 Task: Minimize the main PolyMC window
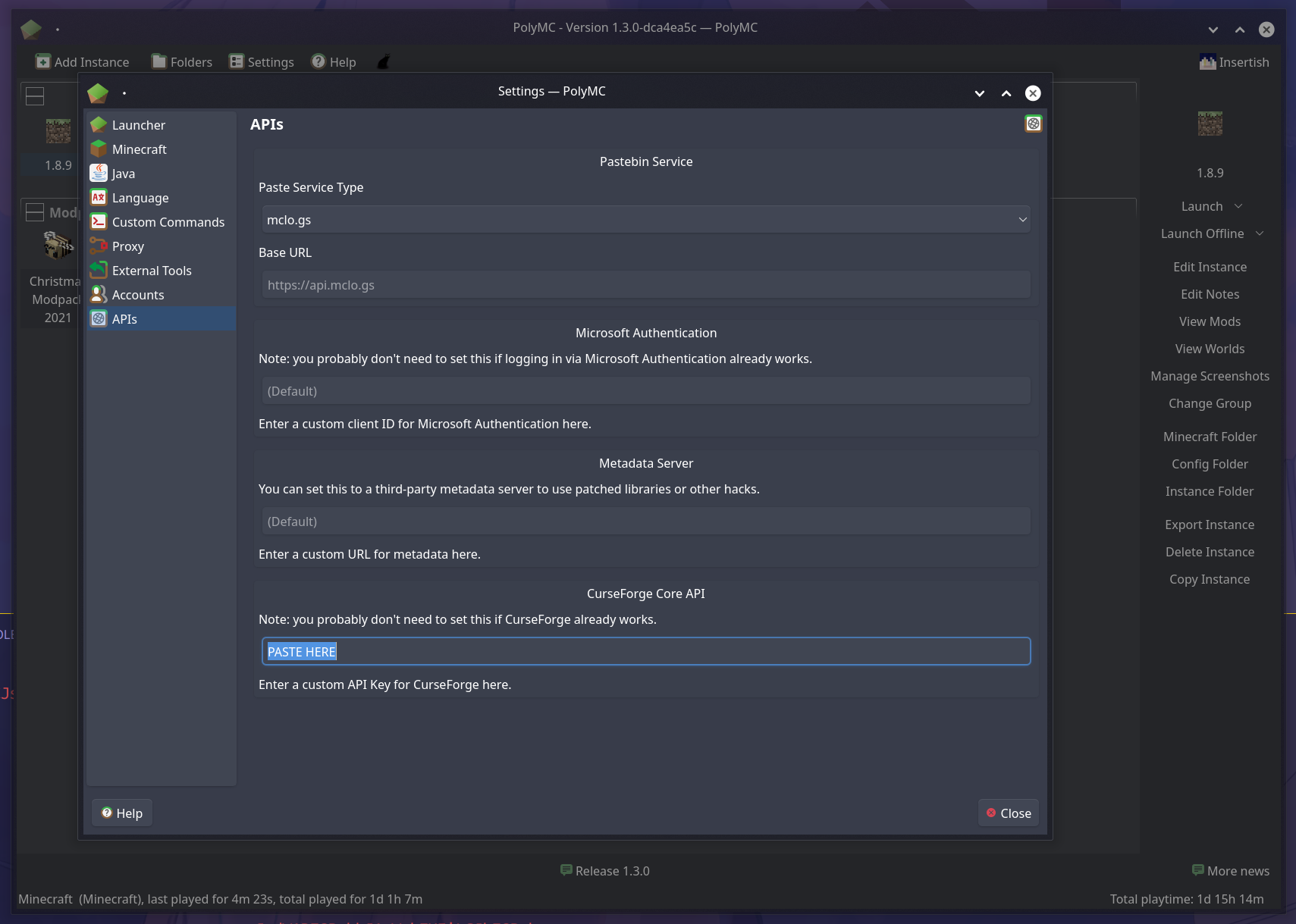1213,30
